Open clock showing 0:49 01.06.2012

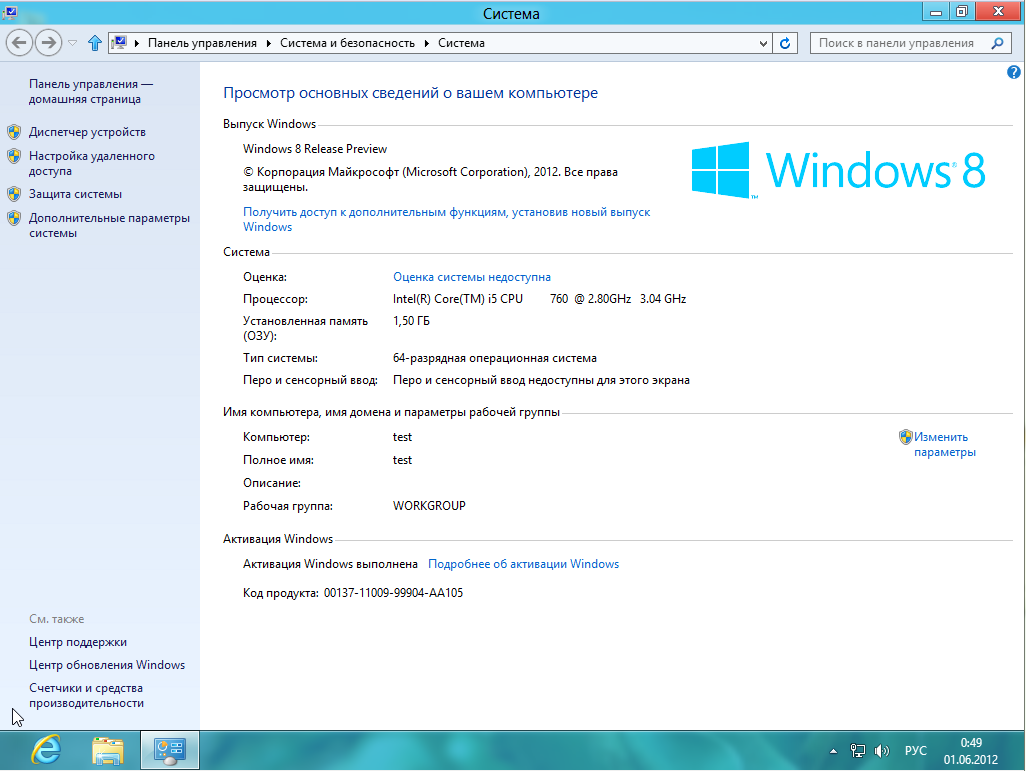pos(971,751)
